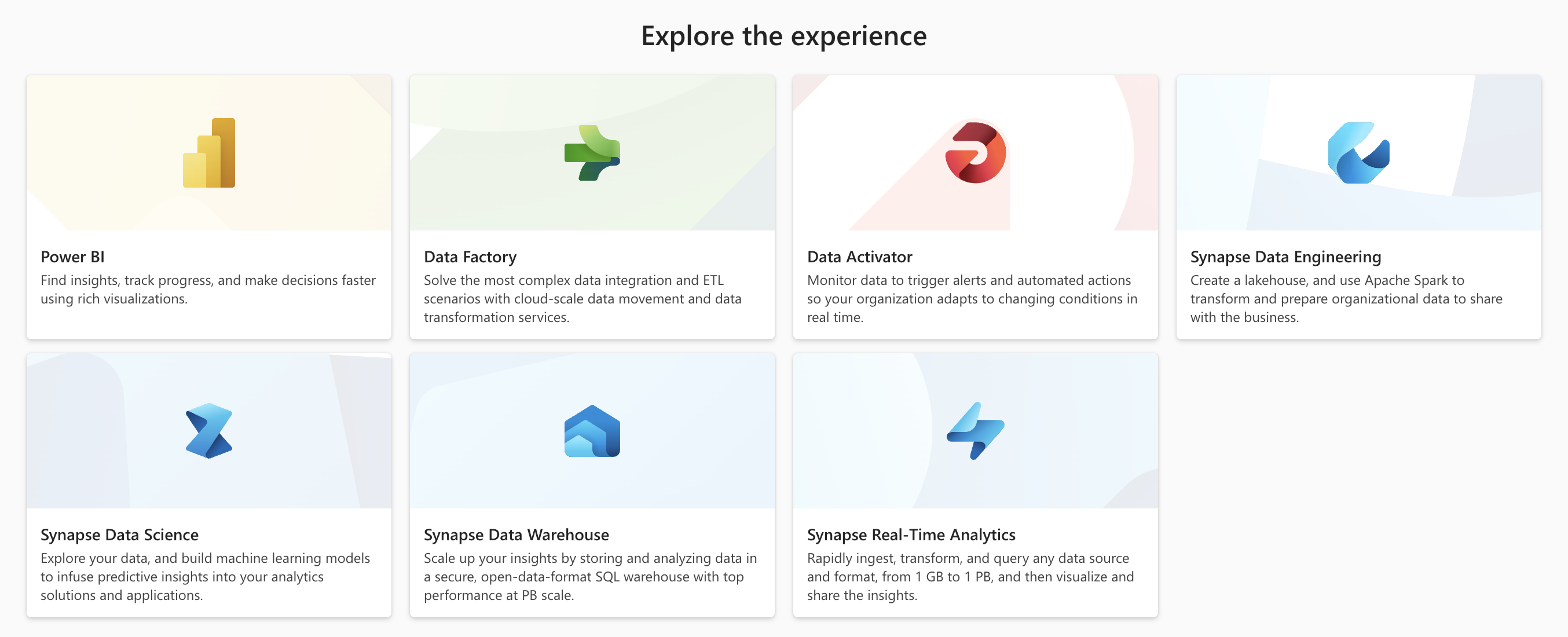This screenshot has height=637, width=1568.
Task: Click the green Data Factory icon
Action: tap(592, 153)
